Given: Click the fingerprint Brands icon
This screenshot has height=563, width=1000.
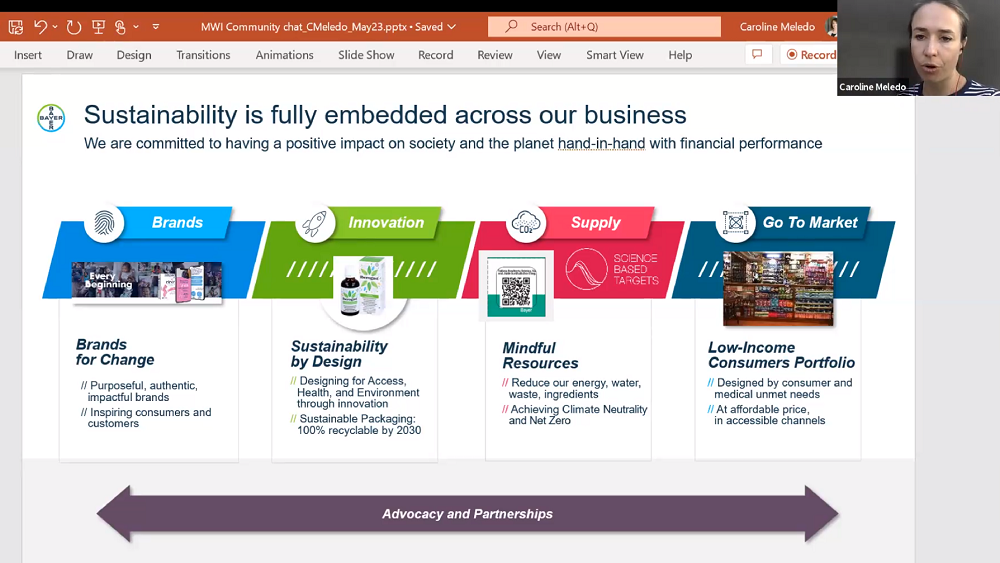Looking at the screenshot, I should pyautogui.click(x=104, y=223).
